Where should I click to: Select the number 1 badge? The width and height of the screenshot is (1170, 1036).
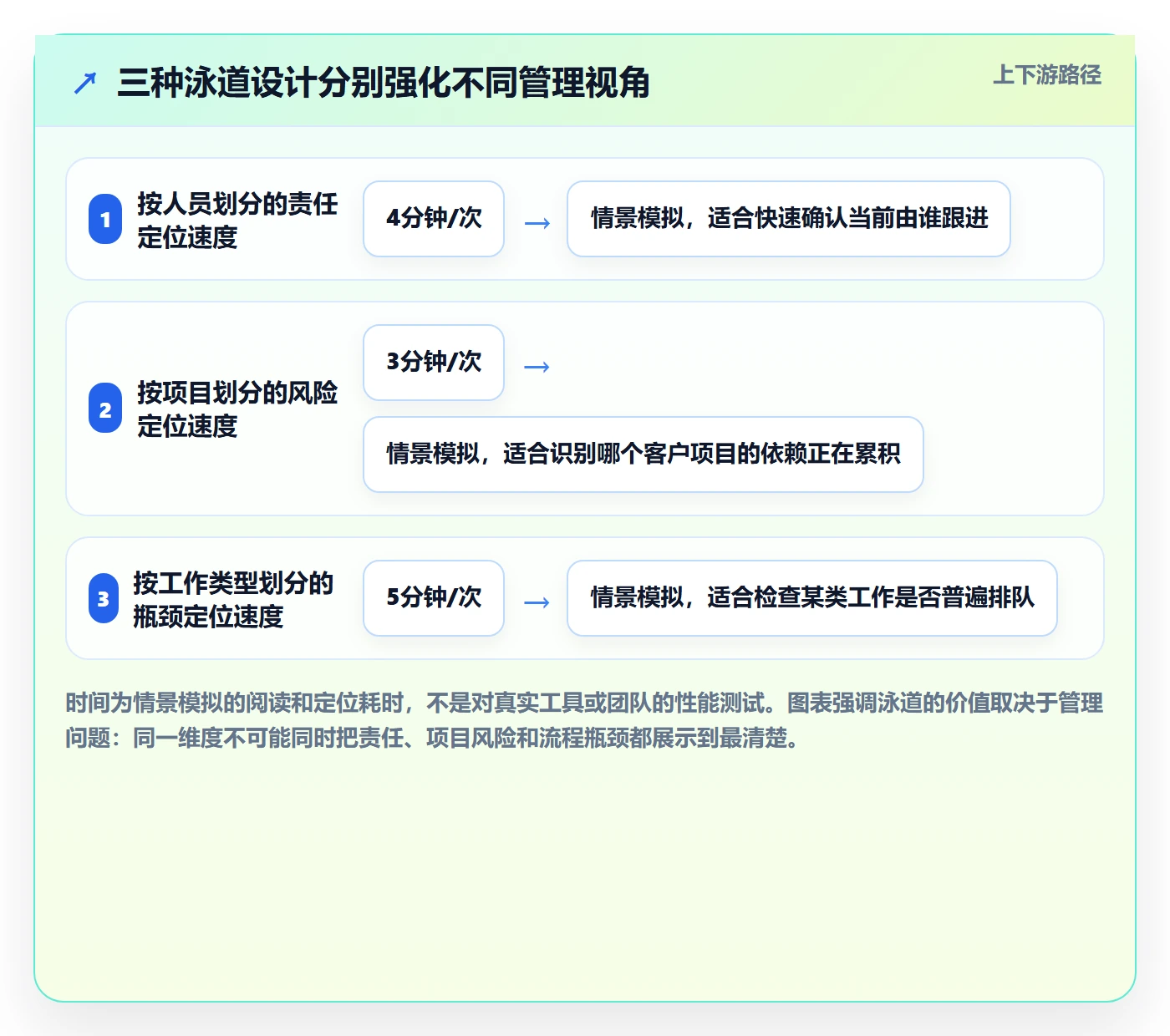click(105, 219)
